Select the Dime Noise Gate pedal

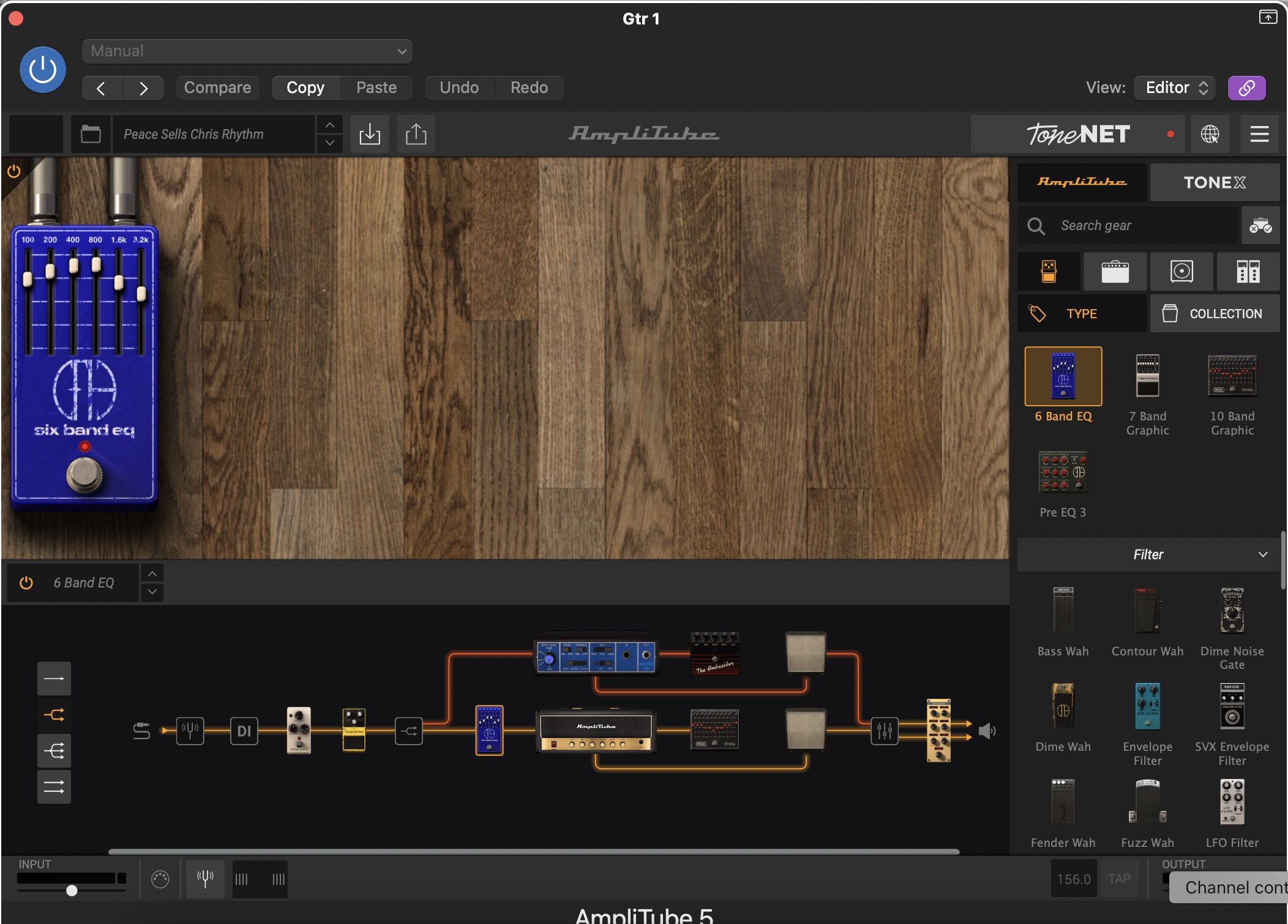click(1232, 609)
